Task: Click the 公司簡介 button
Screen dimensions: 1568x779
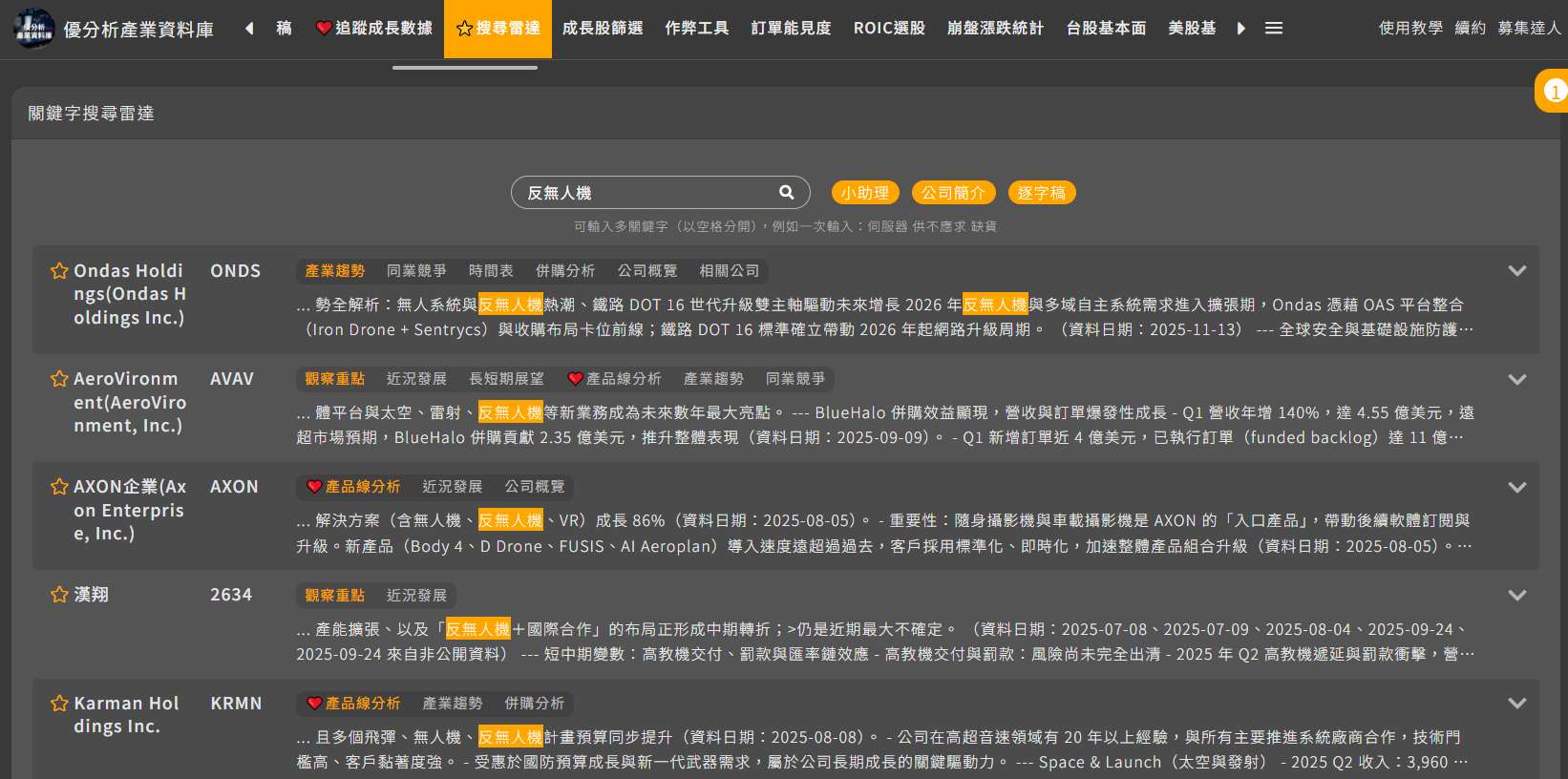Action: 953,193
